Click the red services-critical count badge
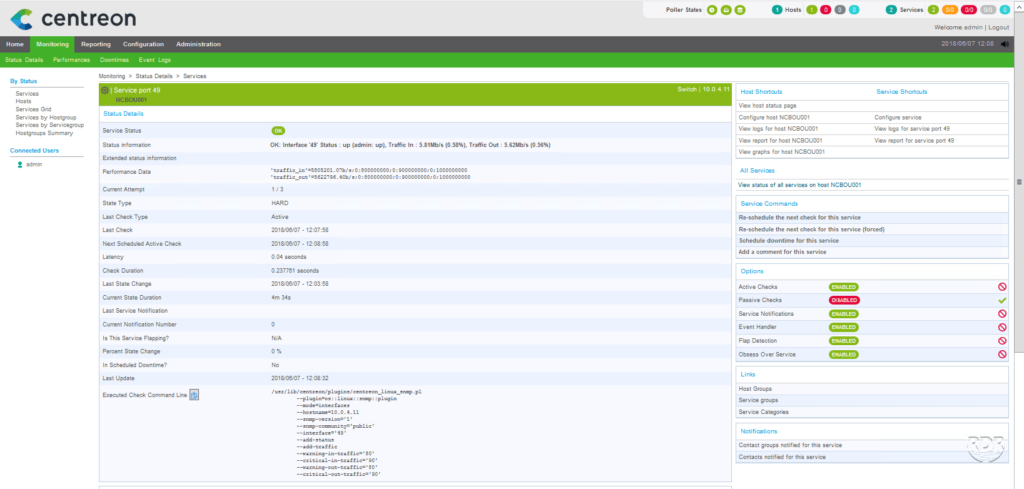Image resolution: width=1024 pixels, height=489 pixels. point(969,10)
